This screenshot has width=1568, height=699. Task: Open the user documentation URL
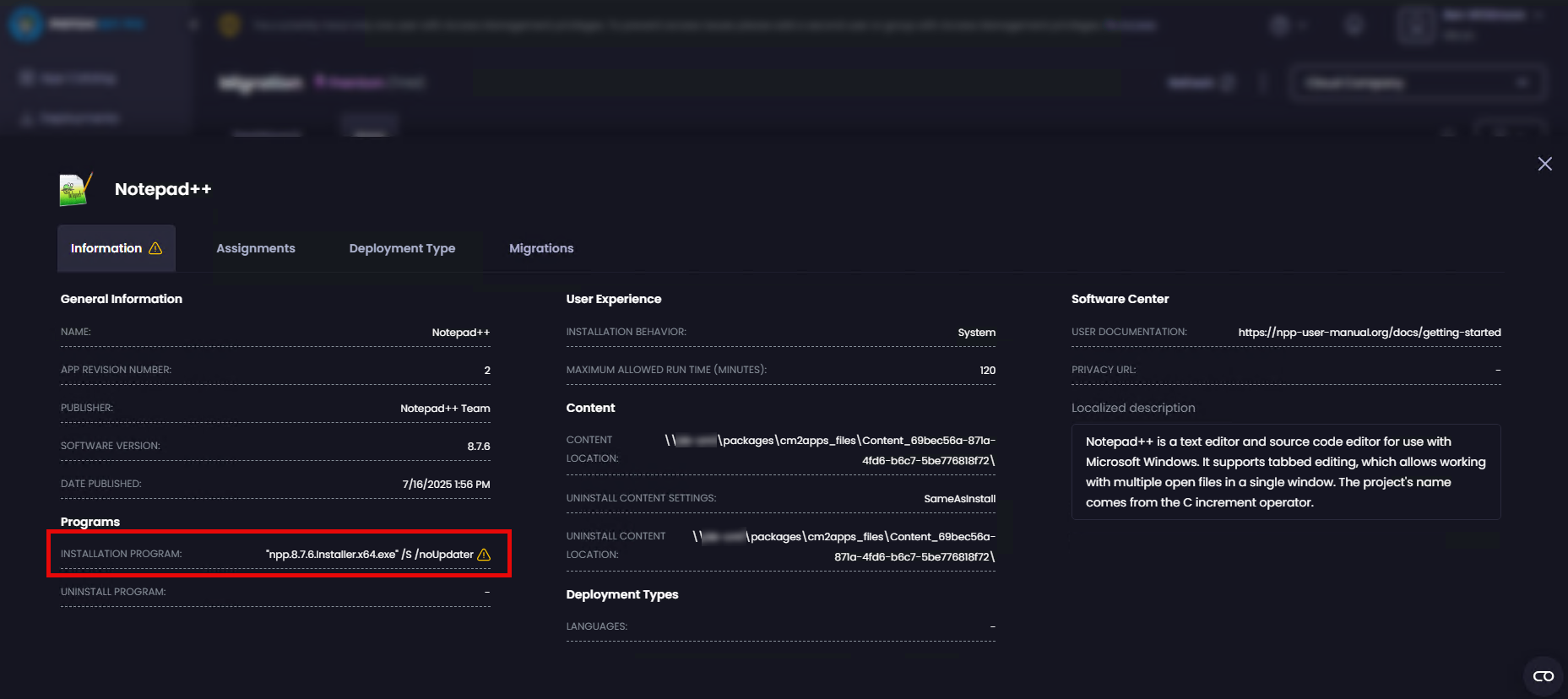1370,333
